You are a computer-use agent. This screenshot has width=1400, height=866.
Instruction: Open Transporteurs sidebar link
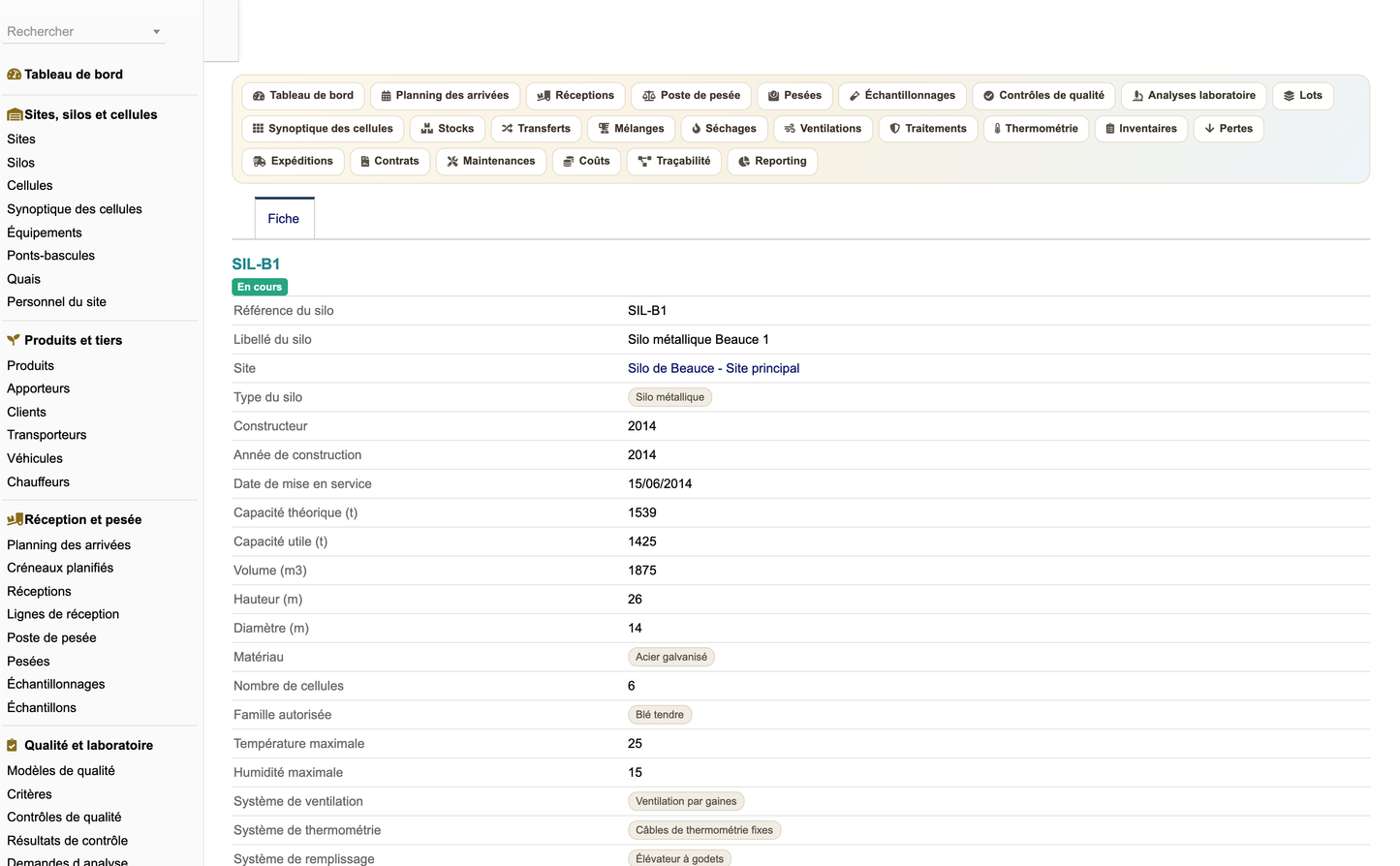click(47, 435)
